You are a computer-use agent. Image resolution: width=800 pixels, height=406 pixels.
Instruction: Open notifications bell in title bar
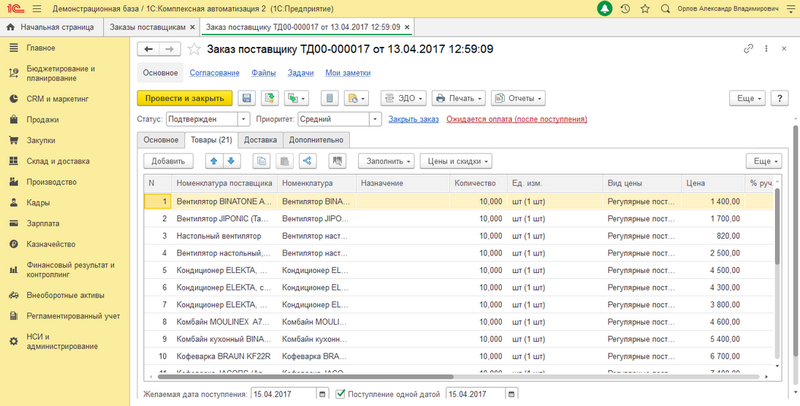pos(604,8)
